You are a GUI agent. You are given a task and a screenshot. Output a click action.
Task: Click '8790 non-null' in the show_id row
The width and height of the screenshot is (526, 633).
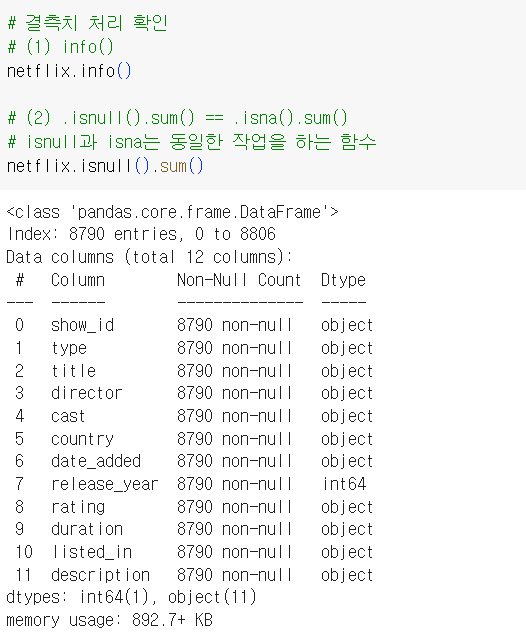(234, 325)
